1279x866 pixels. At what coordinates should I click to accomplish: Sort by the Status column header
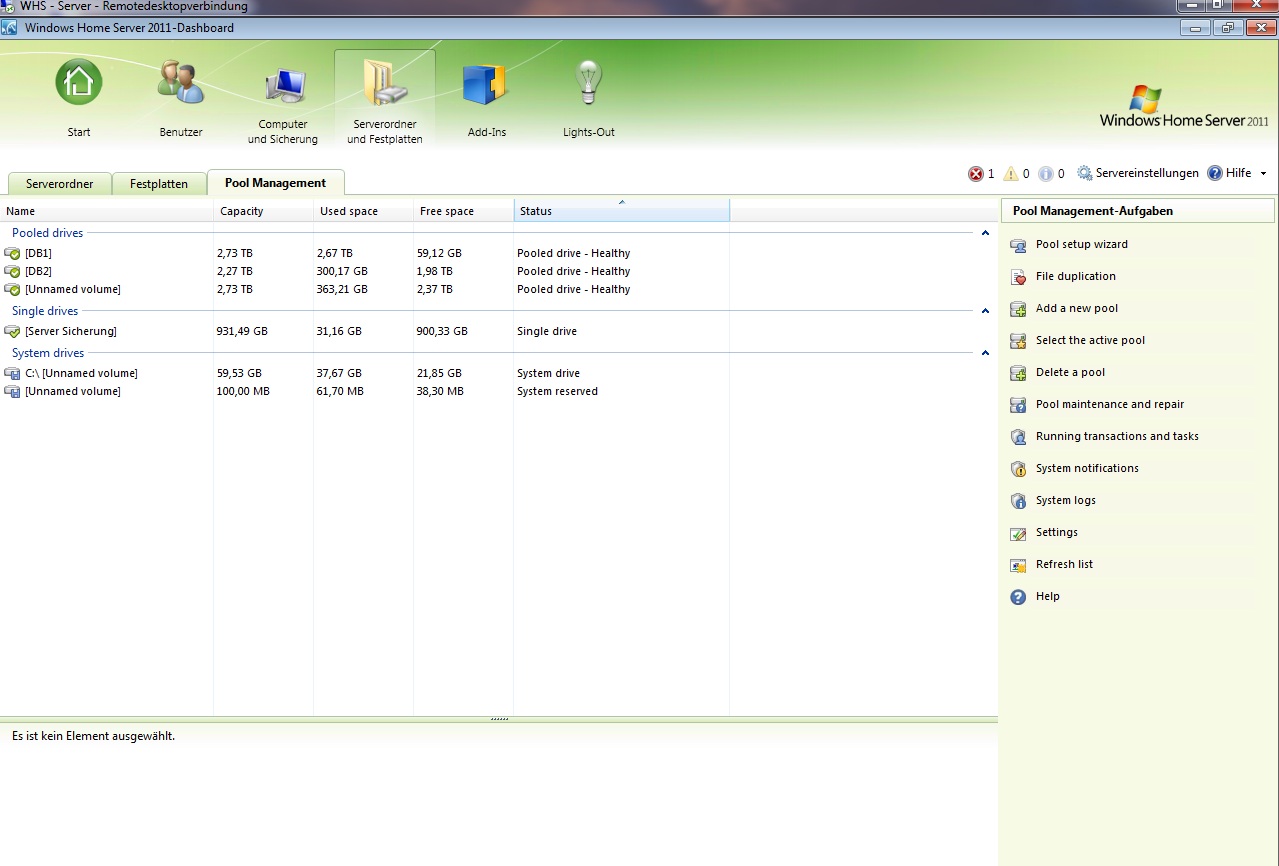coord(622,211)
